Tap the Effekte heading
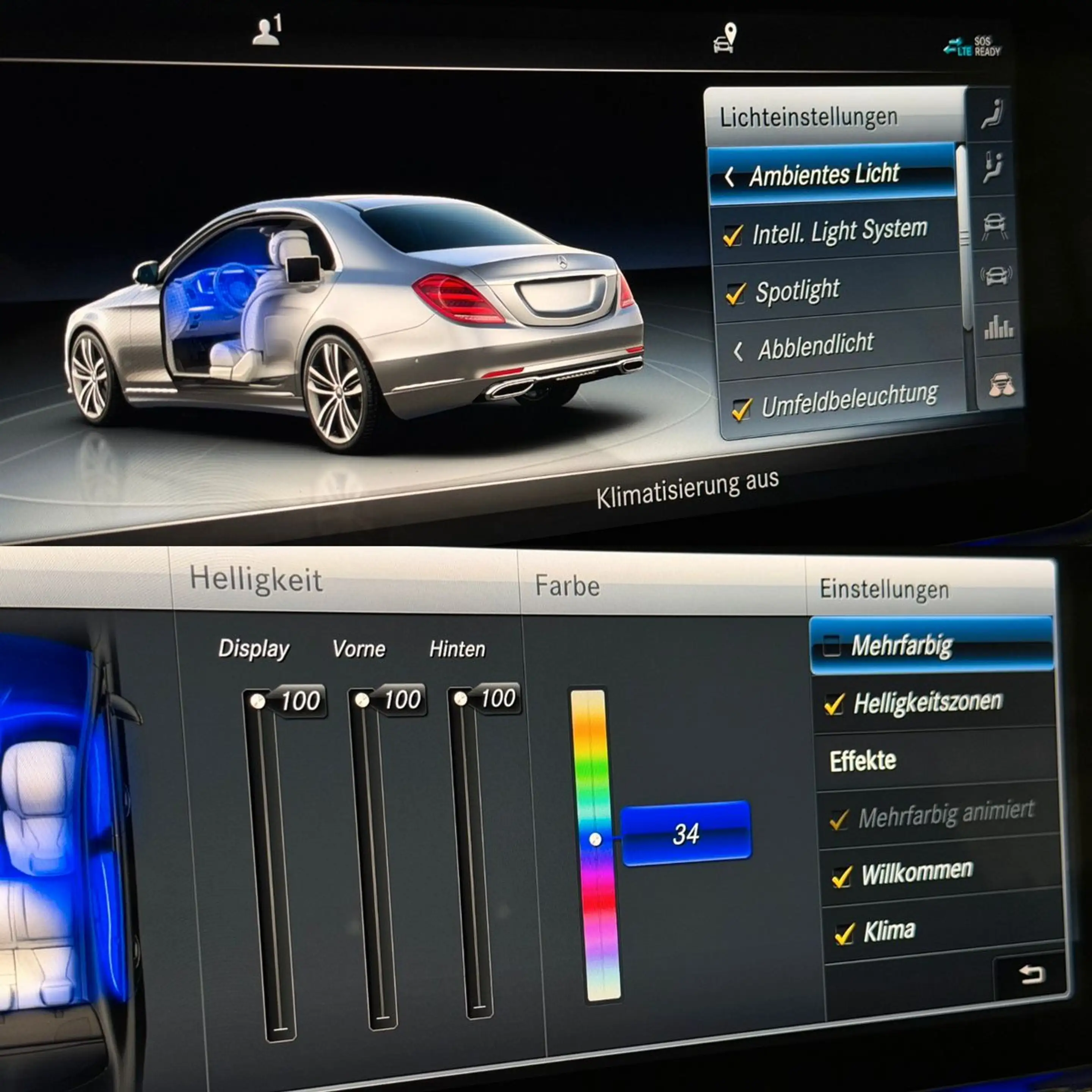Image resolution: width=1092 pixels, height=1092 pixels. point(863,761)
